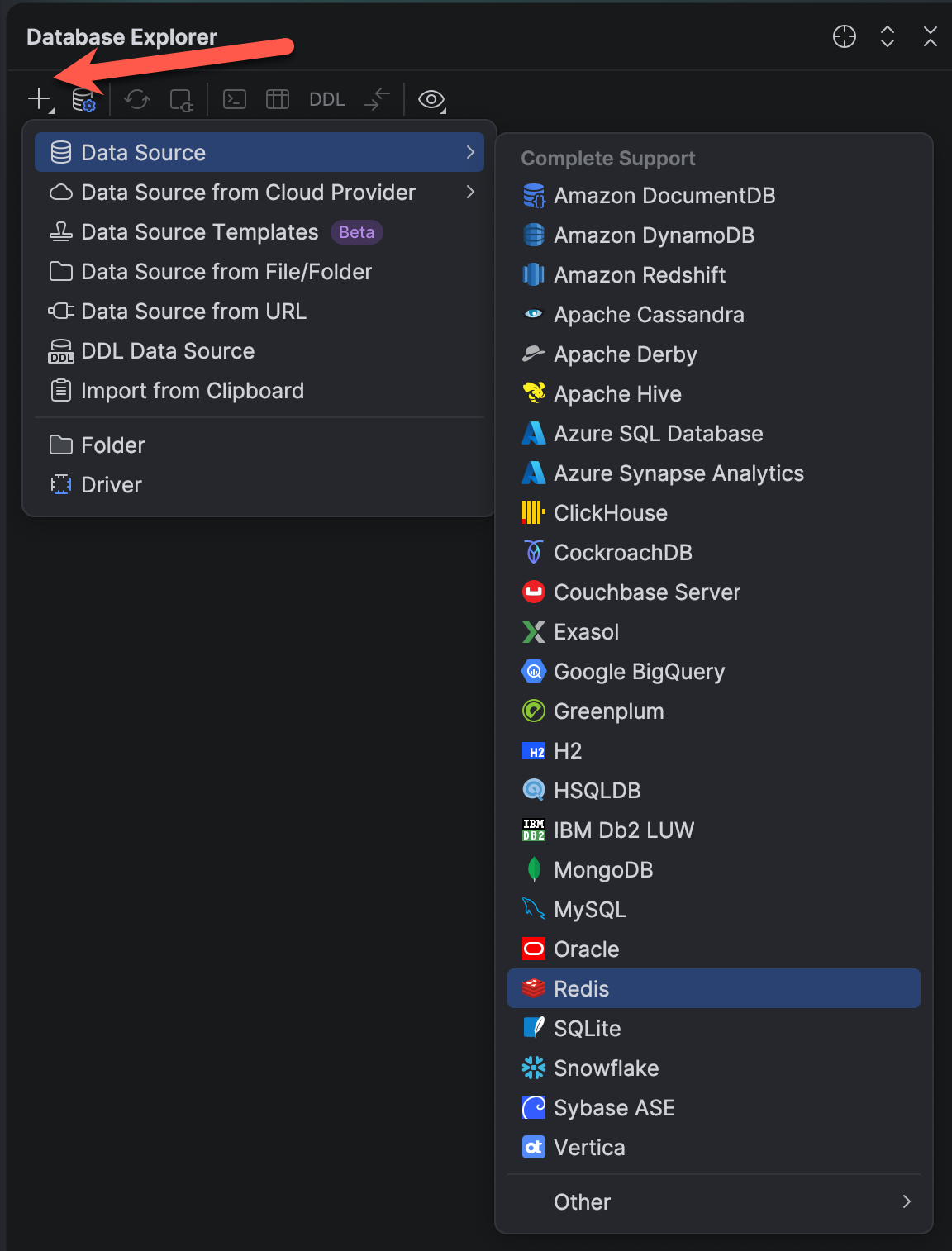The width and height of the screenshot is (952, 1251).
Task: Click the plug icon beside URL entry
Action: tap(61, 311)
